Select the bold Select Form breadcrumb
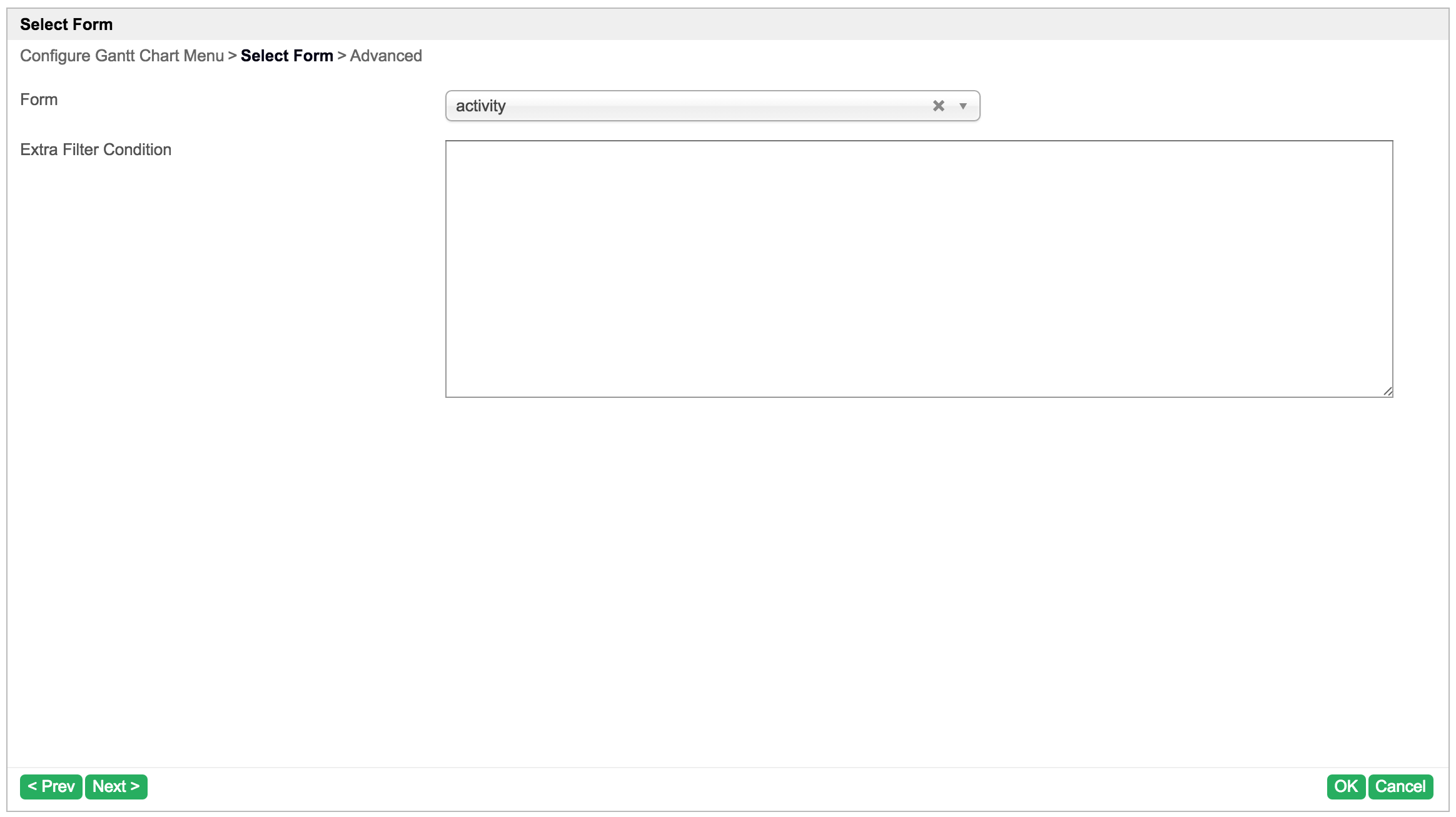Screen dimensions: 1456x817 pos(286,56)
